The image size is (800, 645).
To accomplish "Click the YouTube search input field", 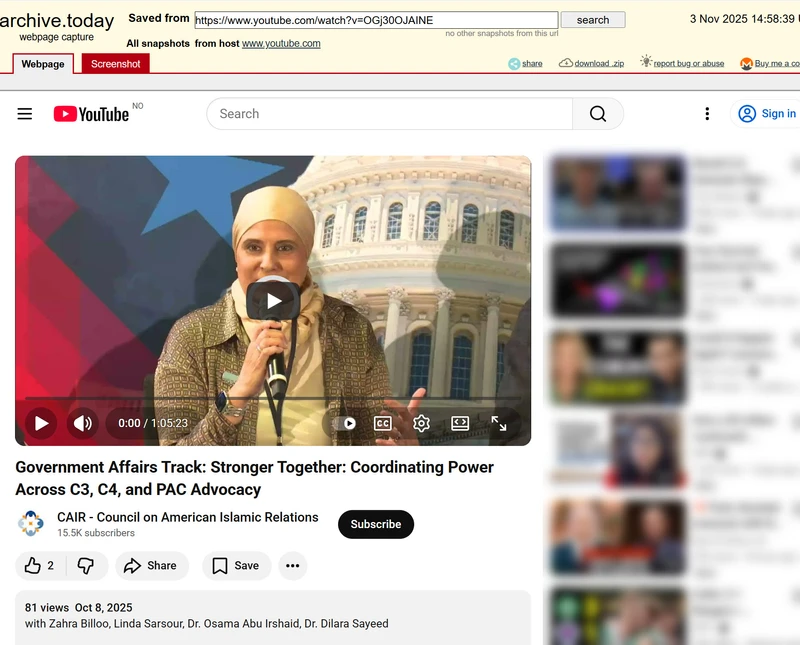I will click(x=390, y=114).
